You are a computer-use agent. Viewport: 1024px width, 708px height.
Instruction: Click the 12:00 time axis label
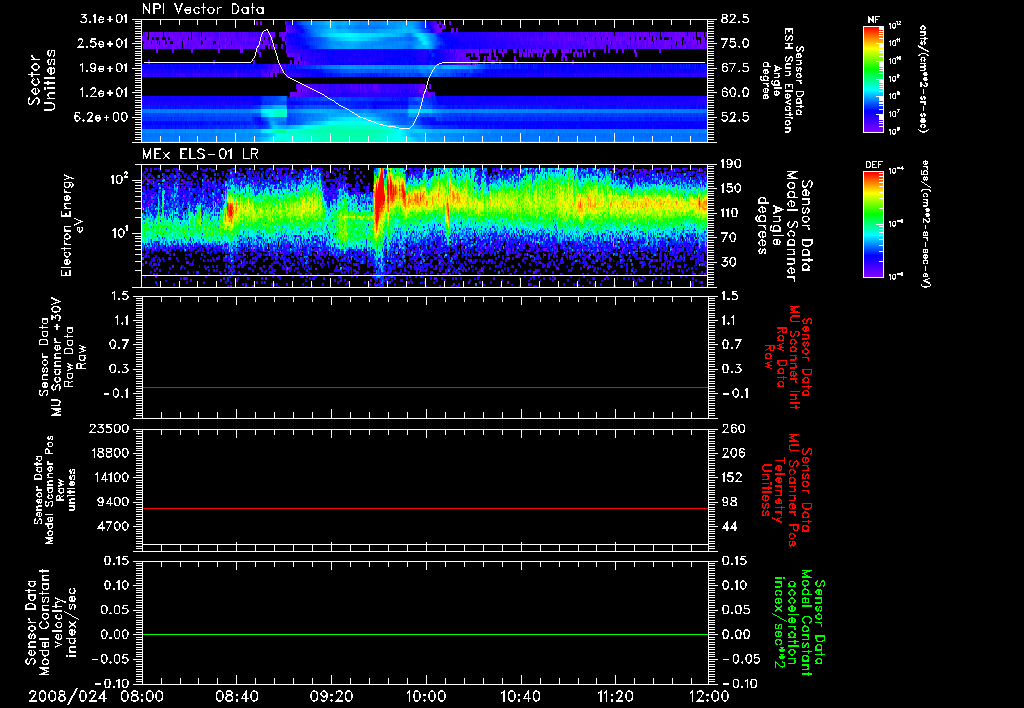click(709, 697)
